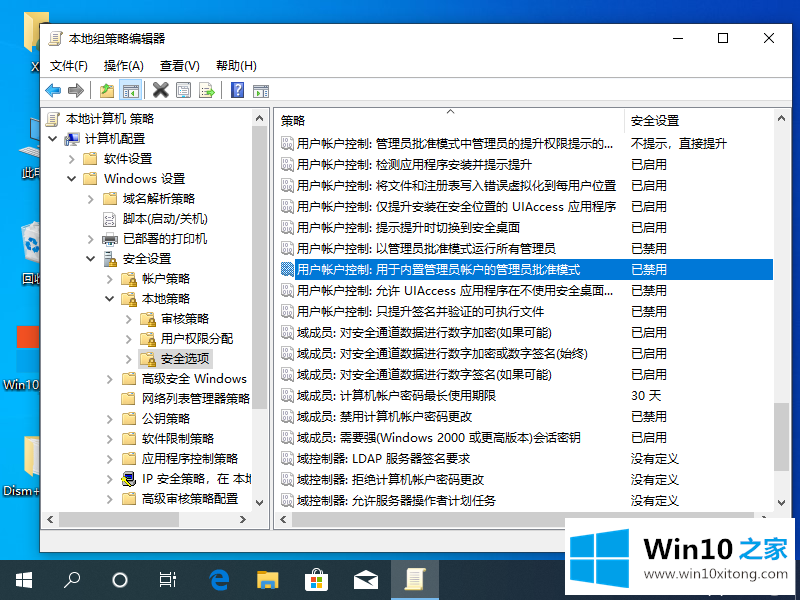
Task: Select policy 以管理员批准模式运行所有管理员
Action: pyautogui.click(x=426, y=248)
